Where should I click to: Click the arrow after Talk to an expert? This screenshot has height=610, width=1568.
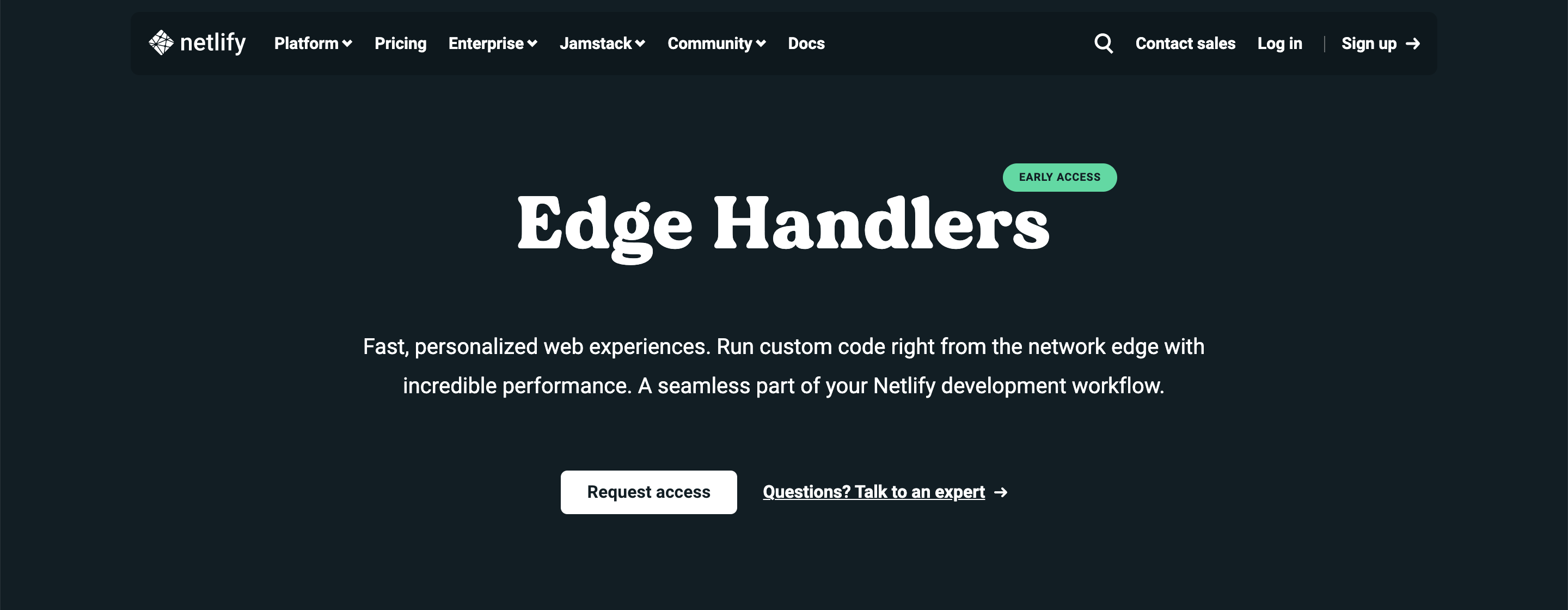(1001, 492)
